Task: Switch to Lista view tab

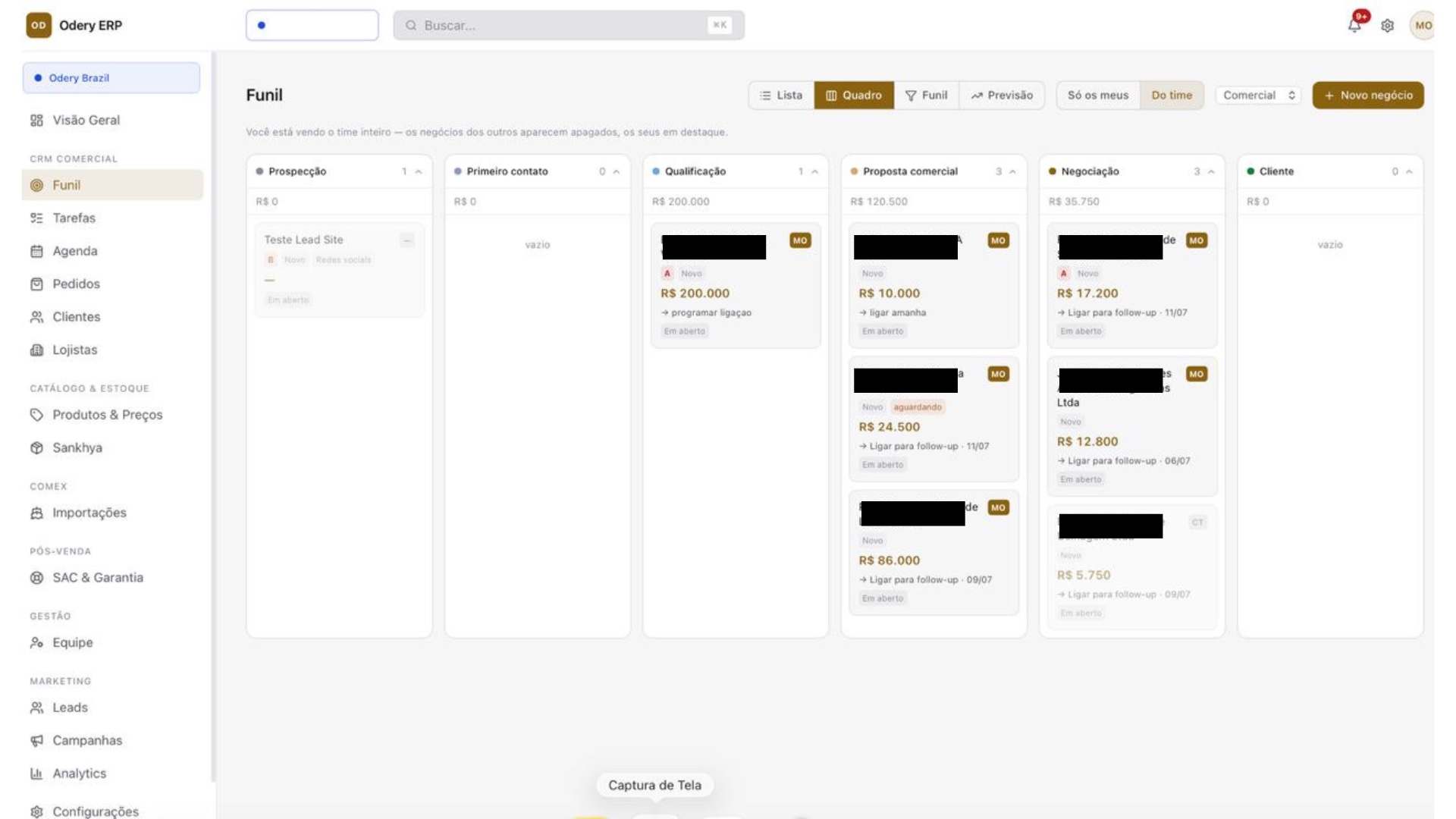Action: (x=781, y=96)
